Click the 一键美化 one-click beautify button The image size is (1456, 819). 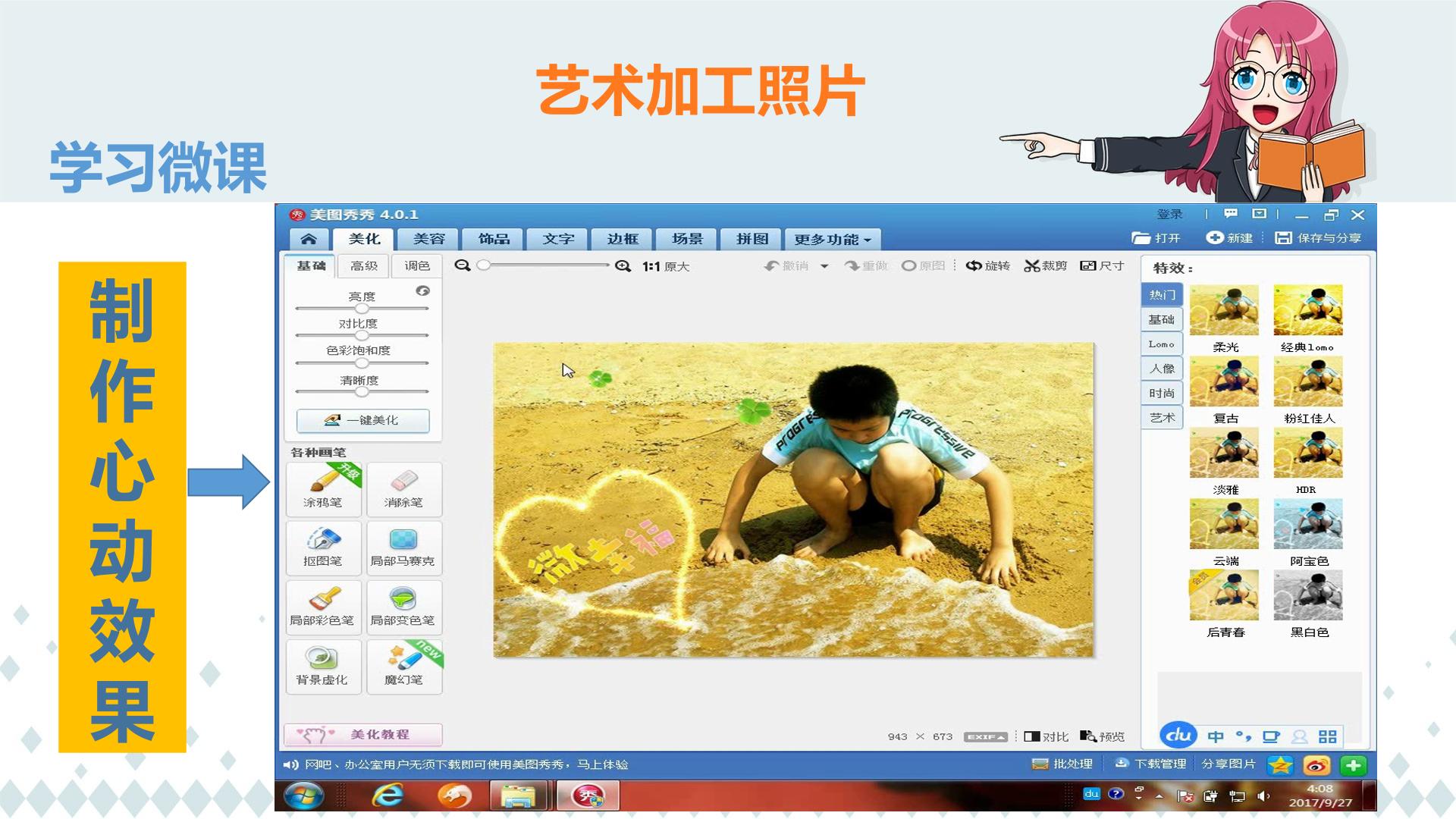click(x=362, y=420)
